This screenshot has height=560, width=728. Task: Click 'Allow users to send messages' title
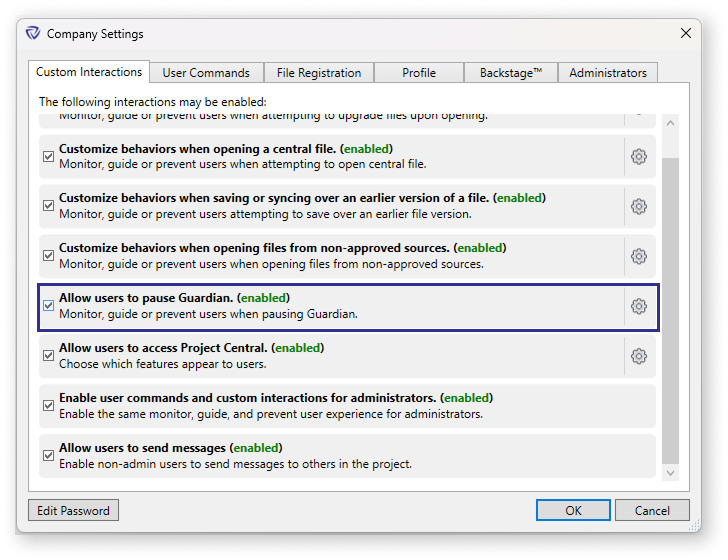[x=143, y=448]
